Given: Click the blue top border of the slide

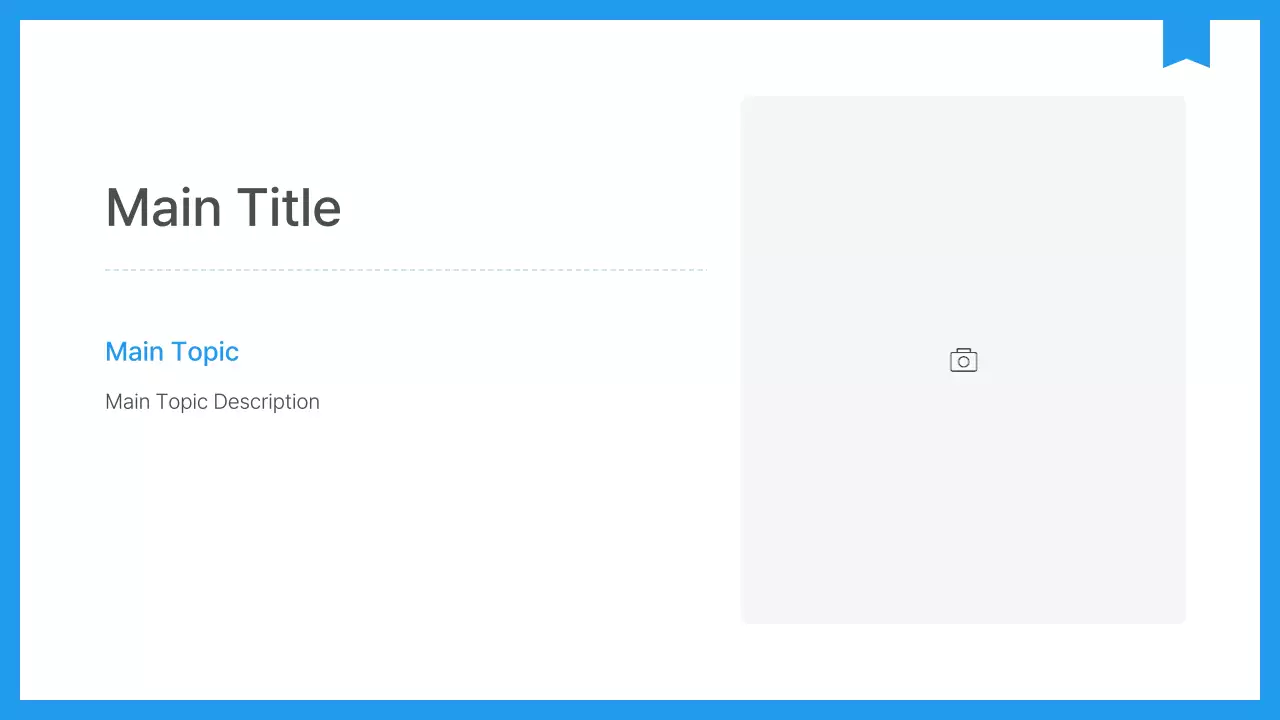Looking at the screenshot, I should [x=640, y=9].
